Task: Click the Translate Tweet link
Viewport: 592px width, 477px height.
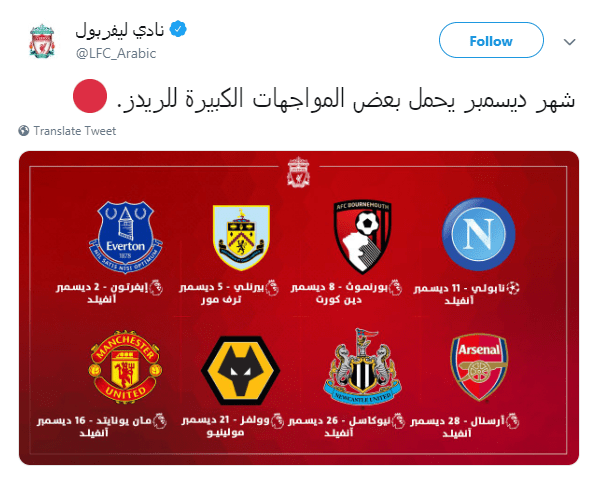Action: (x=74, y=131)
